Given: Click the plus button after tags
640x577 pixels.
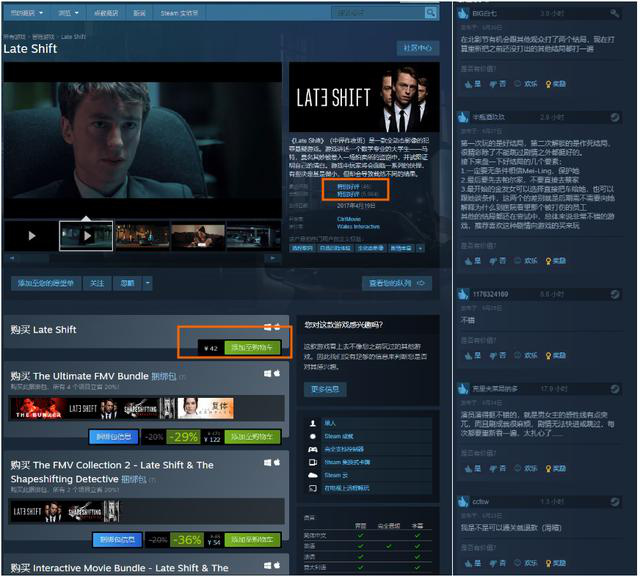Looking at the screenshot, I should [x=420, y=248].
